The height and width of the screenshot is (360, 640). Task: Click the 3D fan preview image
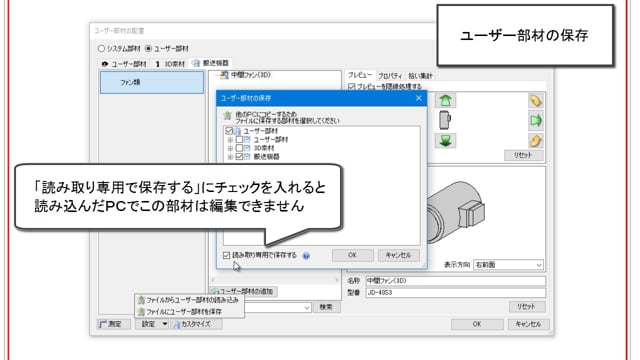click(x=455, y=212)
